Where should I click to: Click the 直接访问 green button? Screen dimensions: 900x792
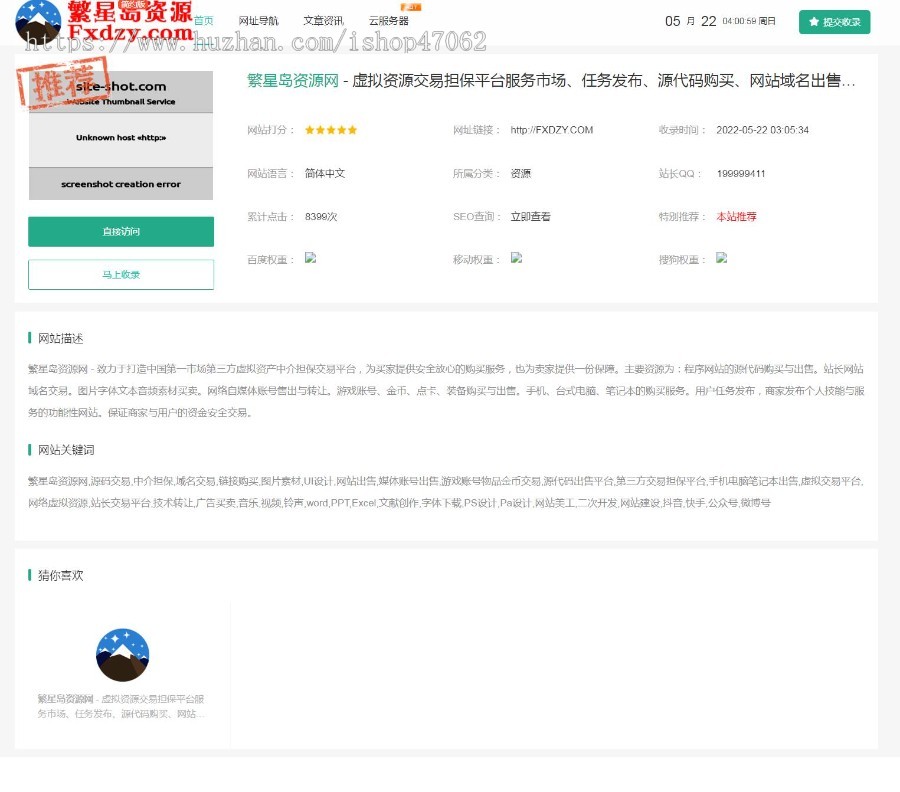point(121,231)
